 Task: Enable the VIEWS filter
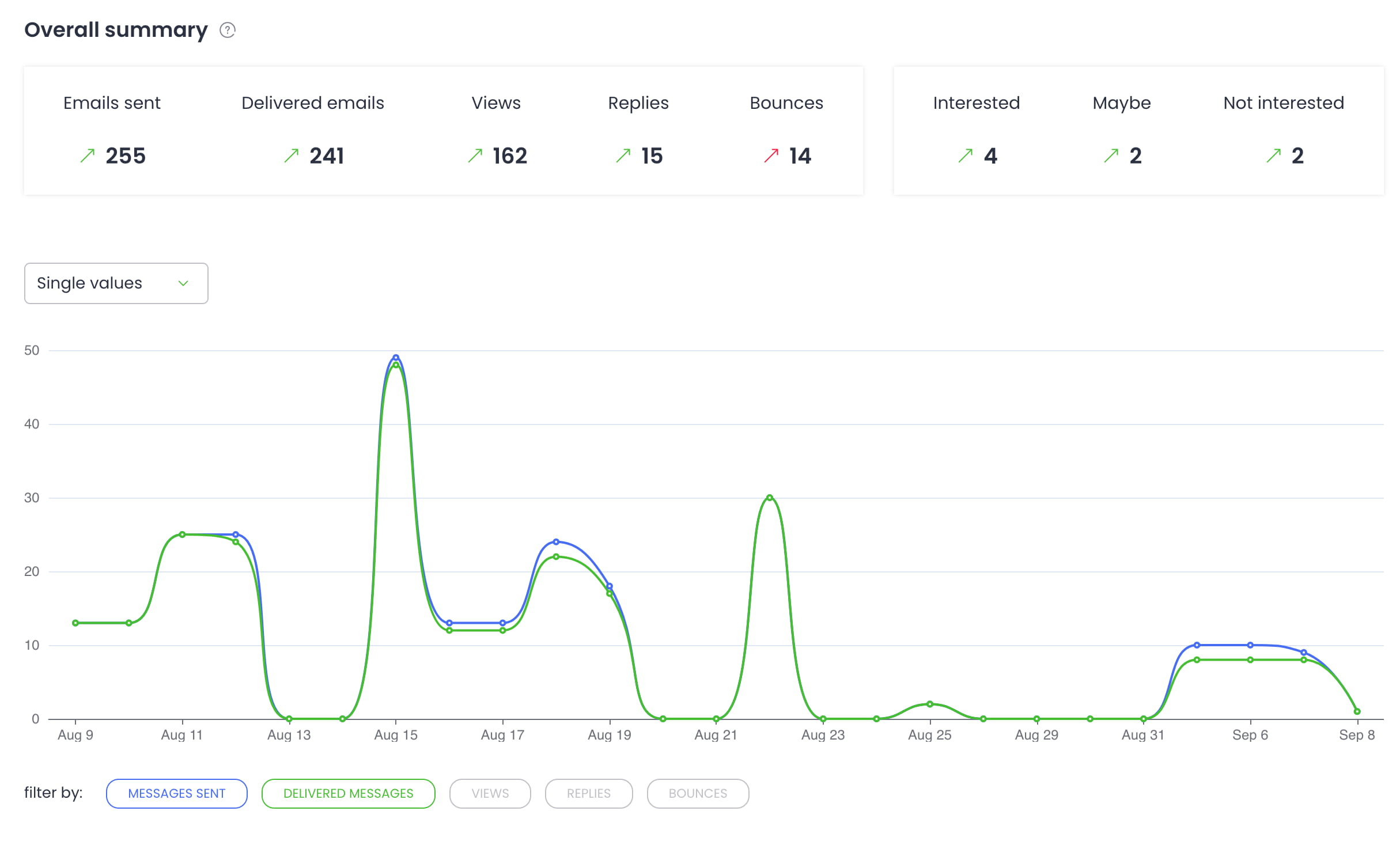[x=490, y=794]
